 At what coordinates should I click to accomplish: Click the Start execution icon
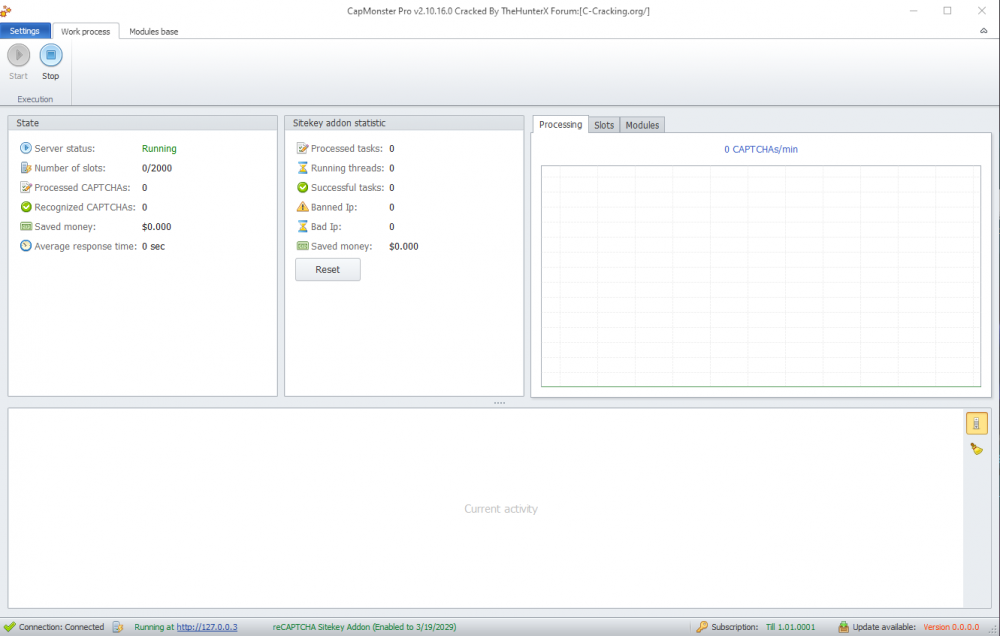point(18,55)
